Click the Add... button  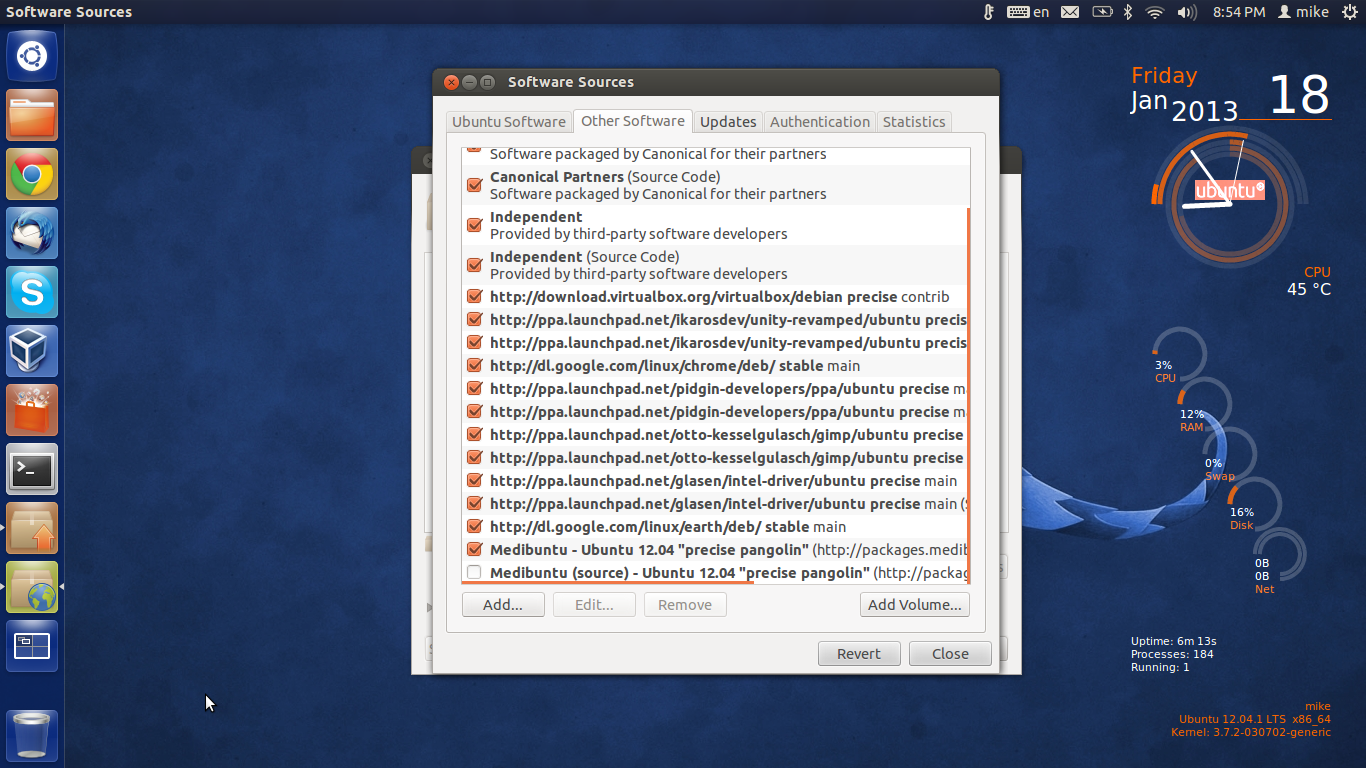pyautogui.click(x=503, y=605)
